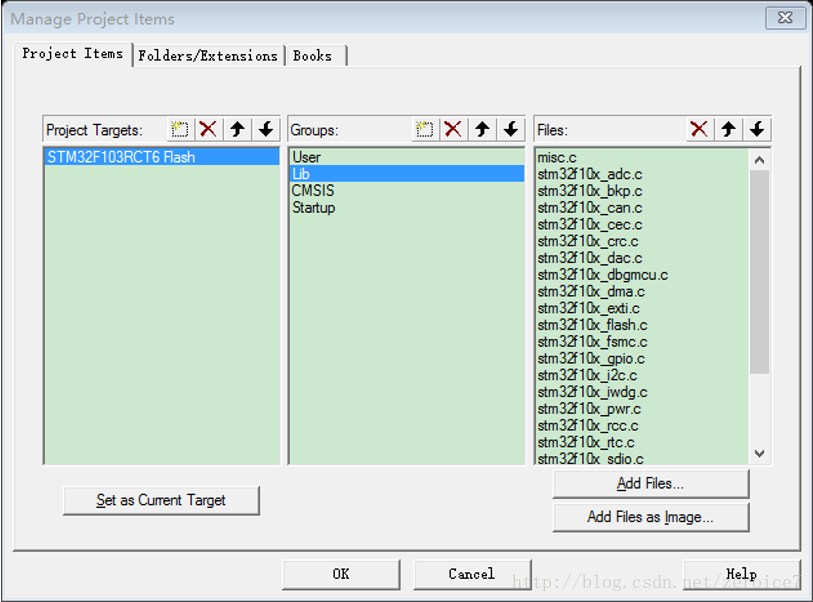813x602 pixels.
Task: Move selected file down
Action: tap(756, 129)
